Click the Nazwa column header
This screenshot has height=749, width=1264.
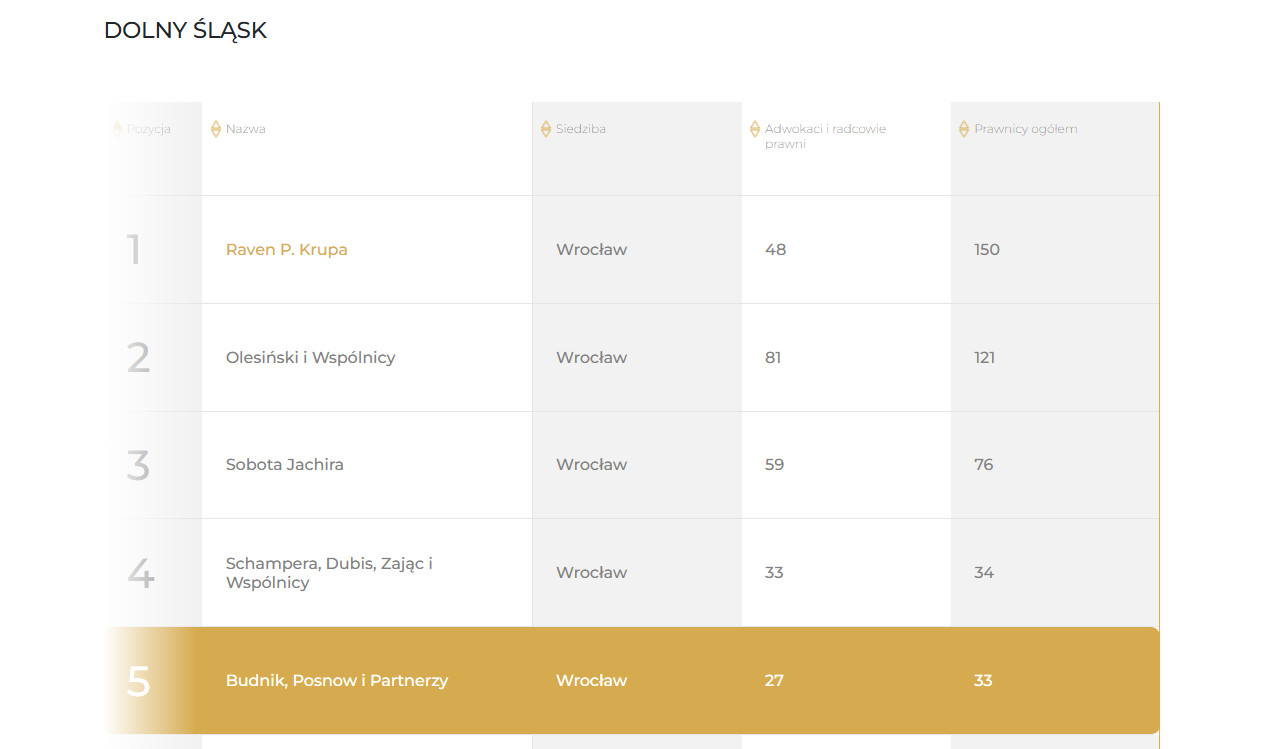(x=245, y=129)
